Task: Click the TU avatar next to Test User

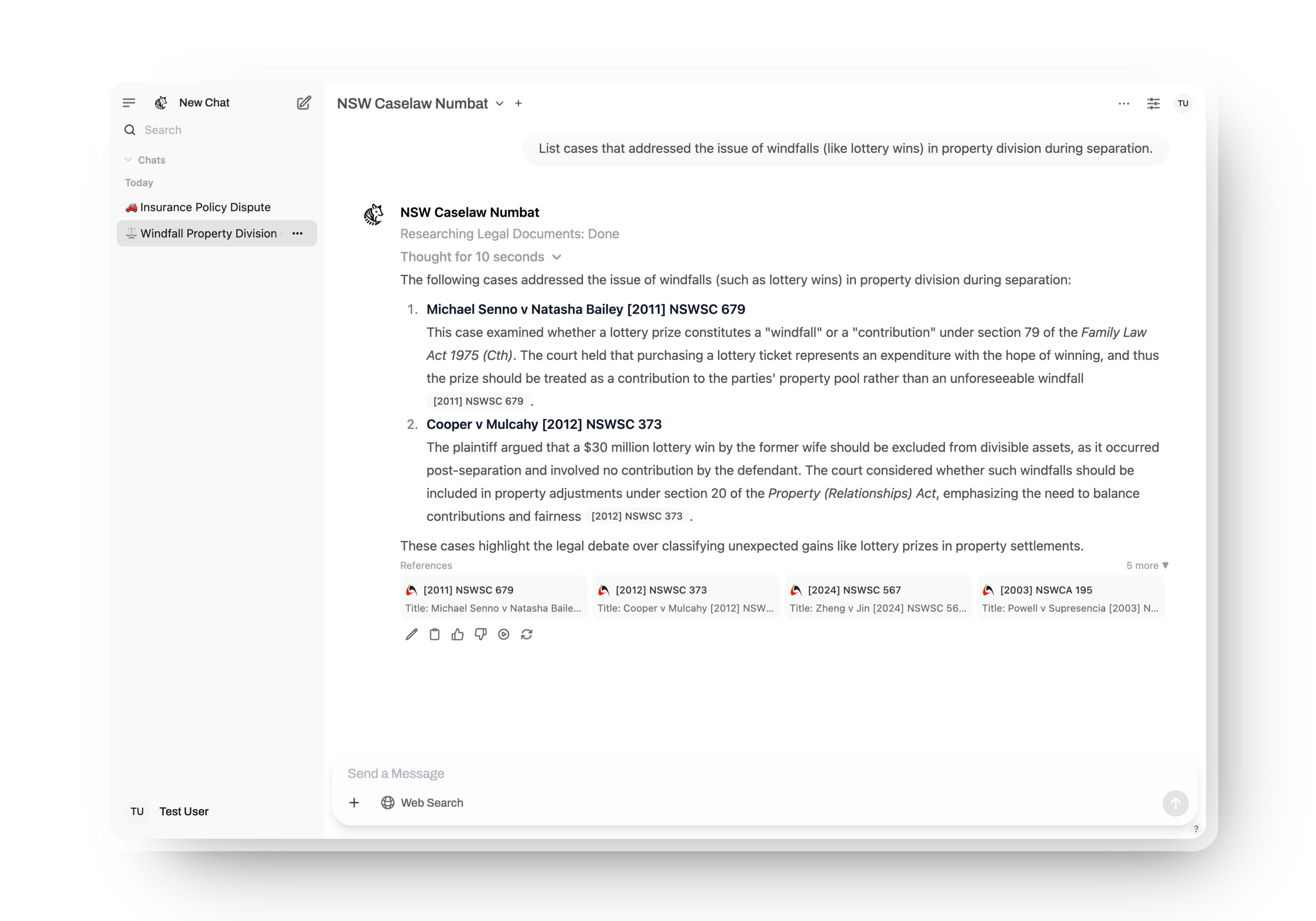Action: pos(137,811)
